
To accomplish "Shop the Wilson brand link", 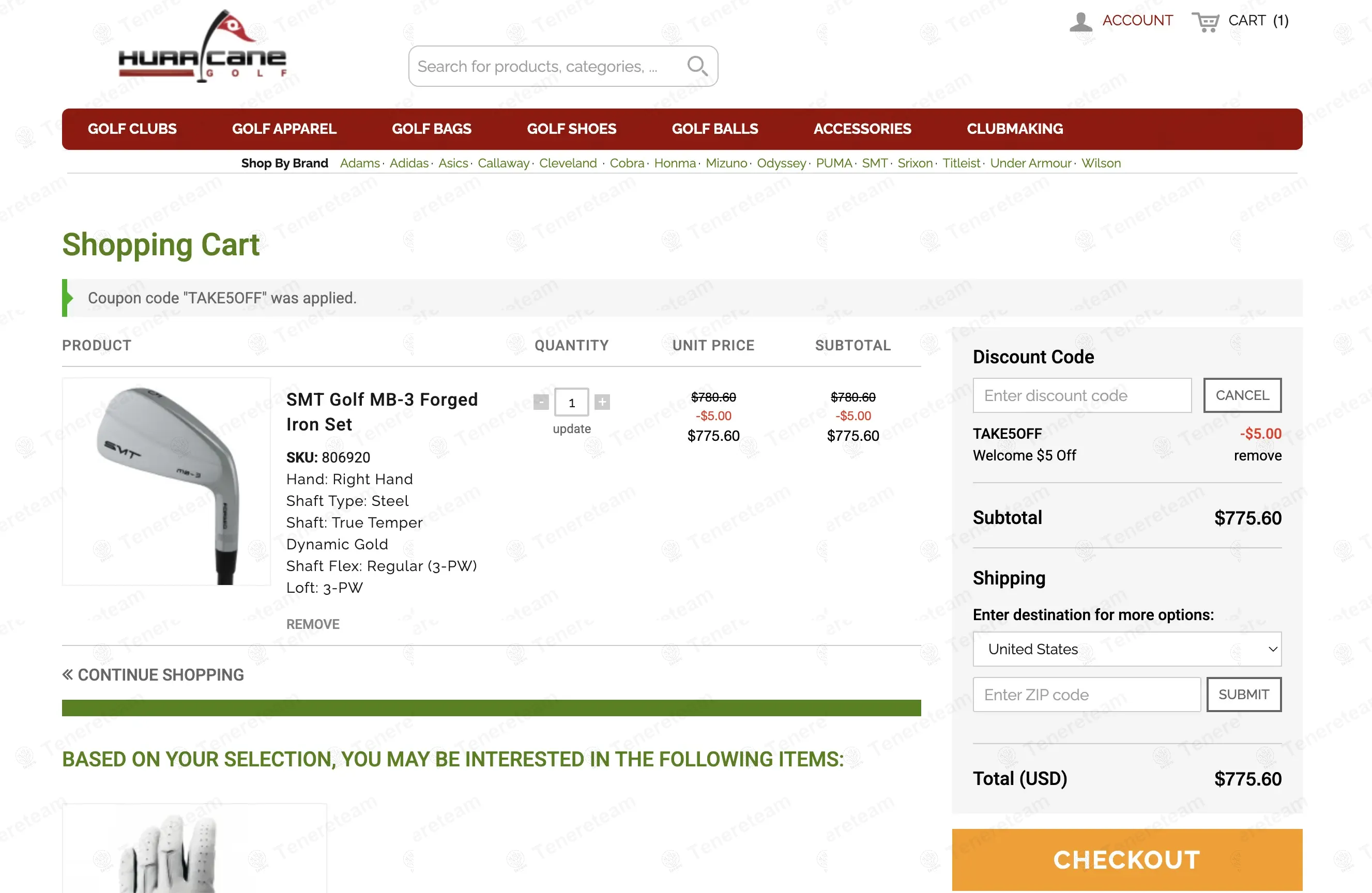I will [1101, 163].
